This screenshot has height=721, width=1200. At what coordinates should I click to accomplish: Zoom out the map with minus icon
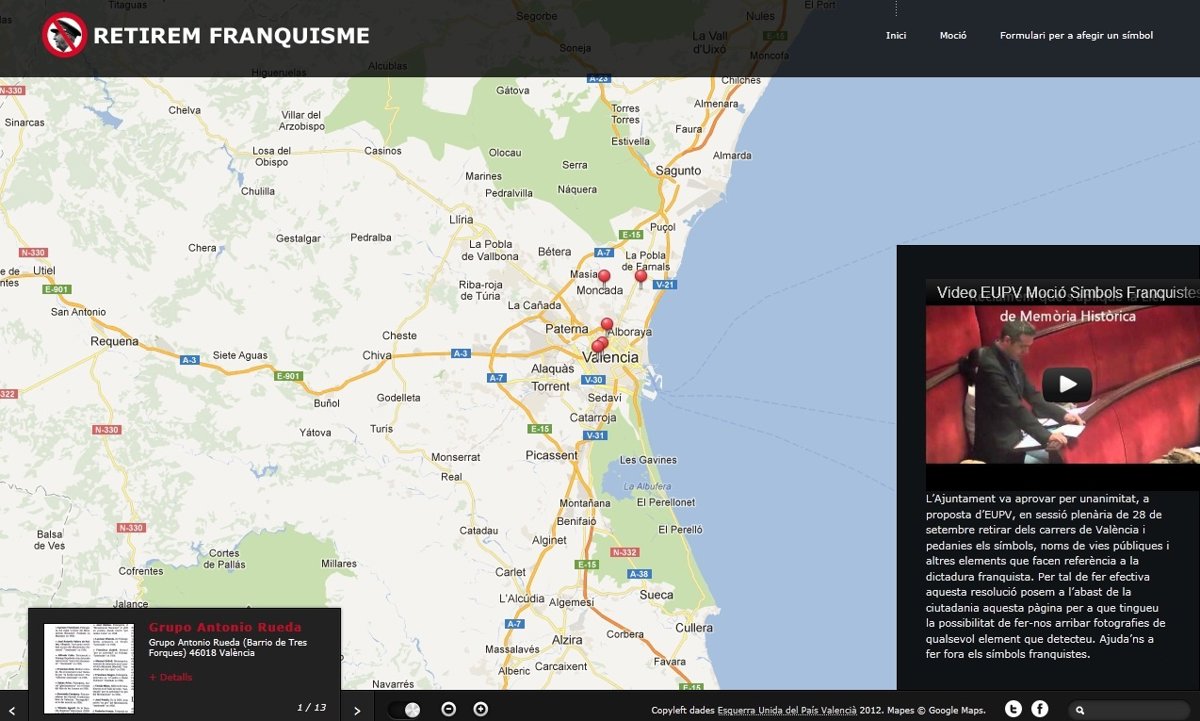(x=449, y=709)
